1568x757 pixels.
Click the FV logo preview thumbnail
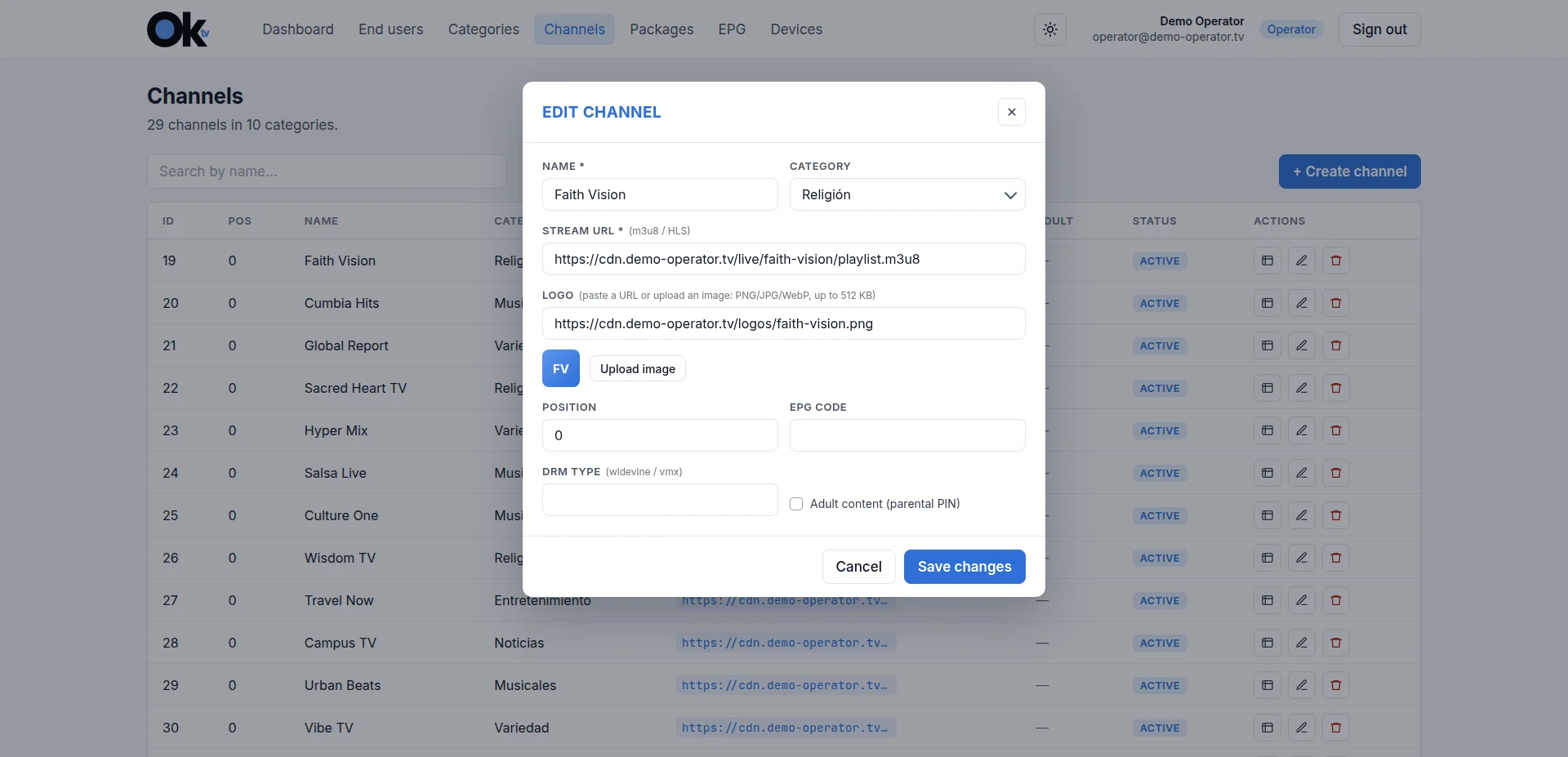[561, 368]
